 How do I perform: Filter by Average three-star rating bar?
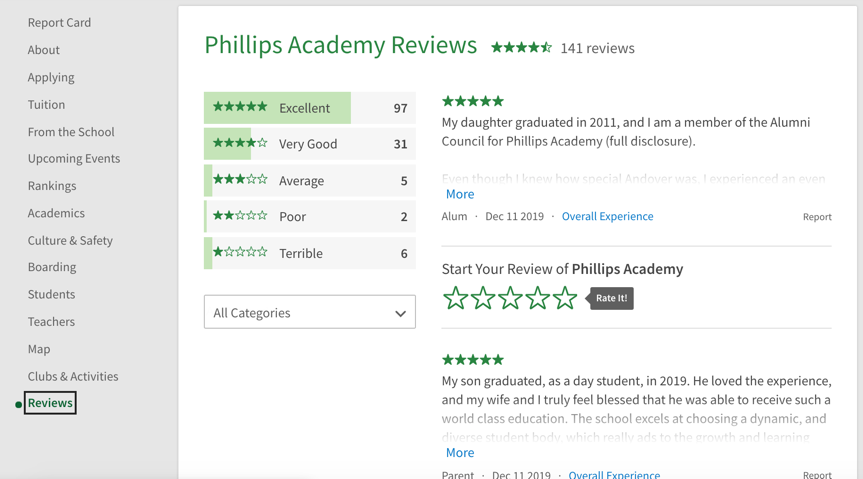point(310,181)
